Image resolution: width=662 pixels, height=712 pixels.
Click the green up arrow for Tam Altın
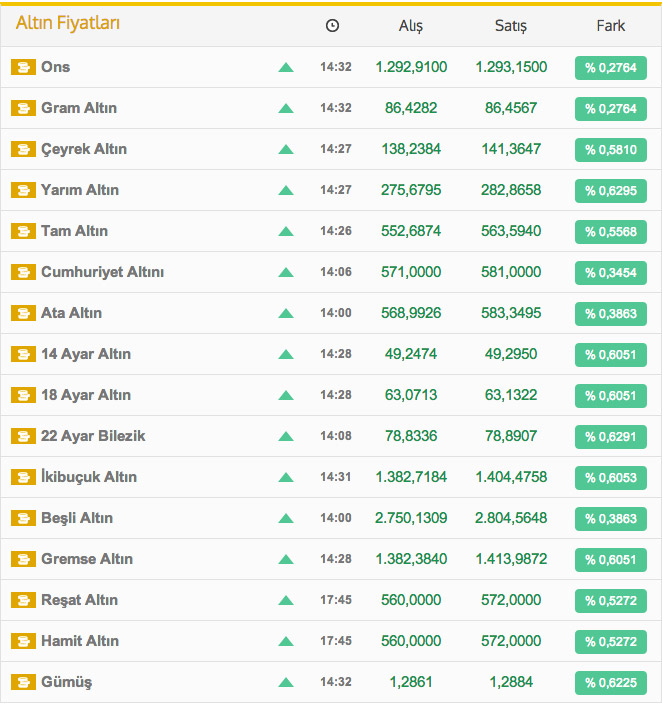(286, 232)
